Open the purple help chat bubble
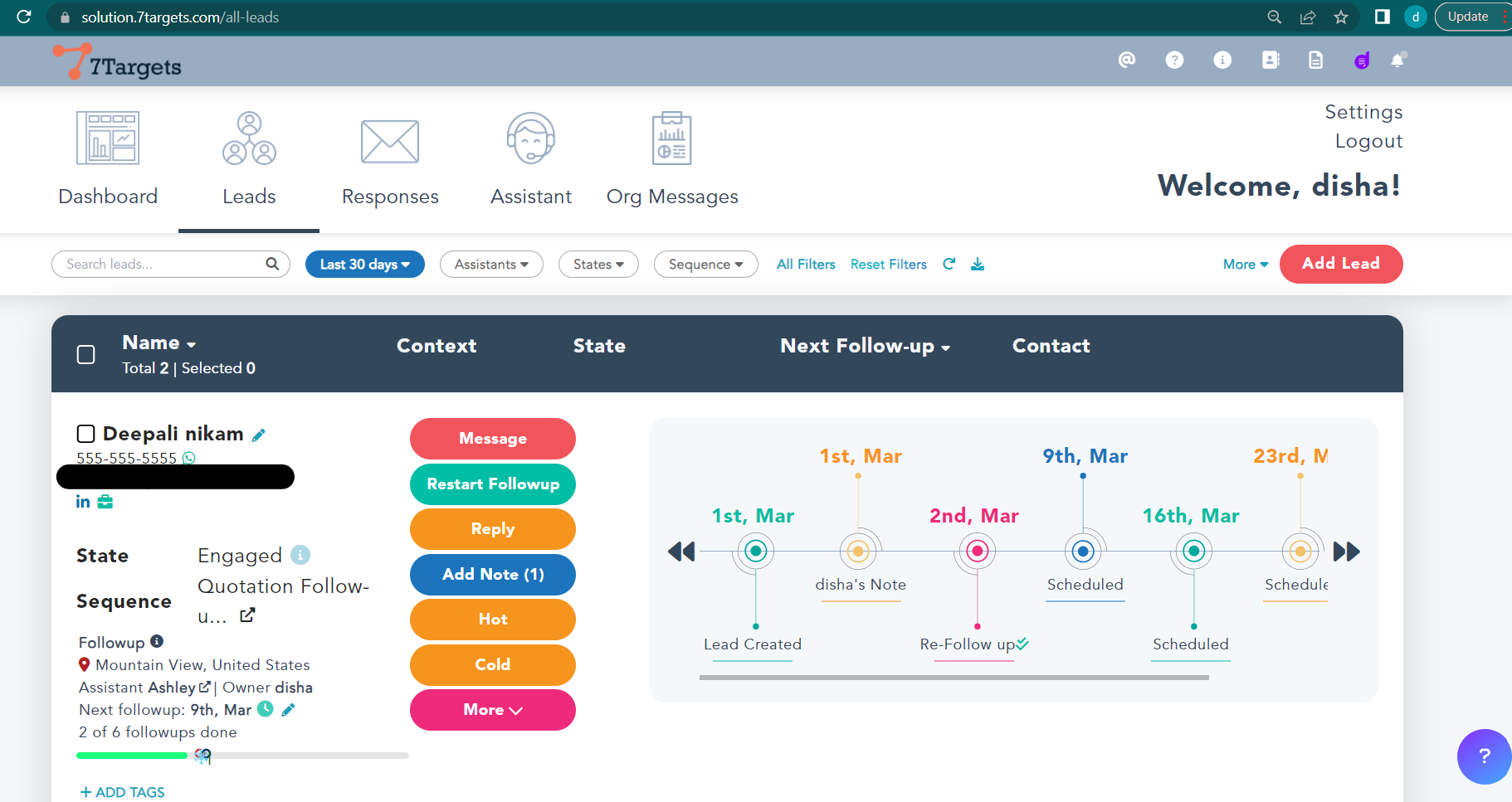 point(1484,756)
